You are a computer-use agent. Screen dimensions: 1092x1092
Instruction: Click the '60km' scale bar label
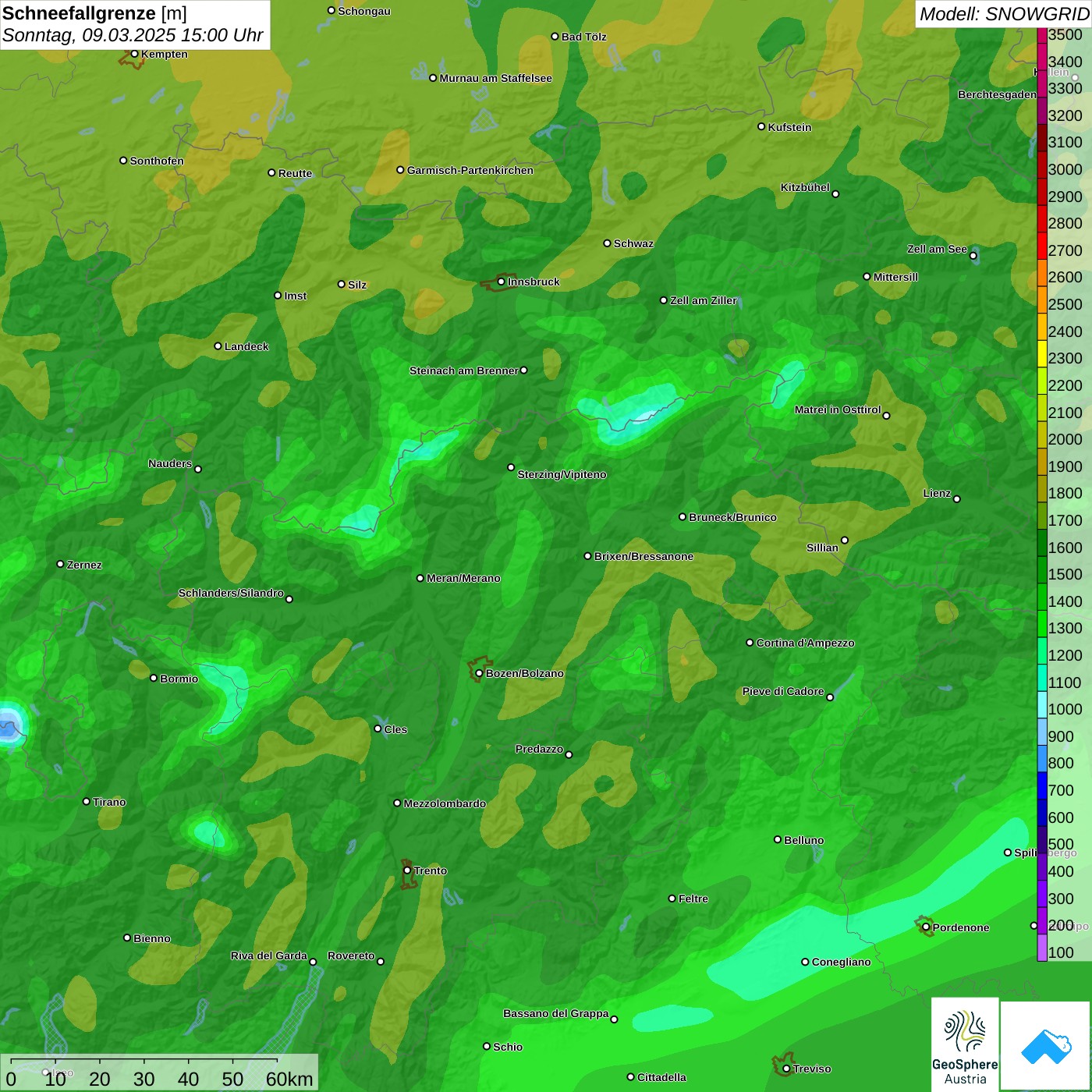pos(289,1079)
